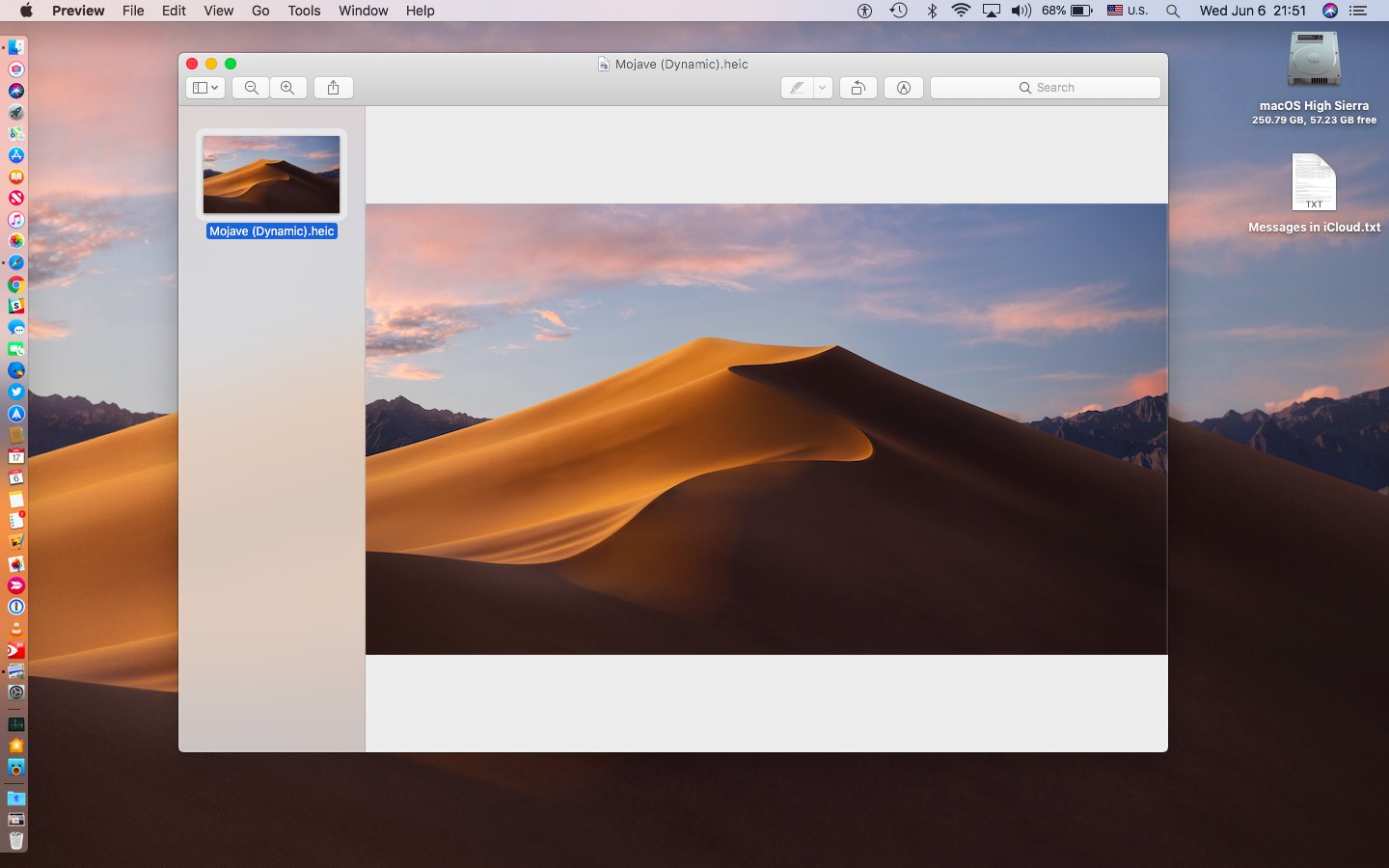Open App Store in the Dock
Image resolution: width=1389 pixels, height=868 pixels.
click(x=16, y=155)
